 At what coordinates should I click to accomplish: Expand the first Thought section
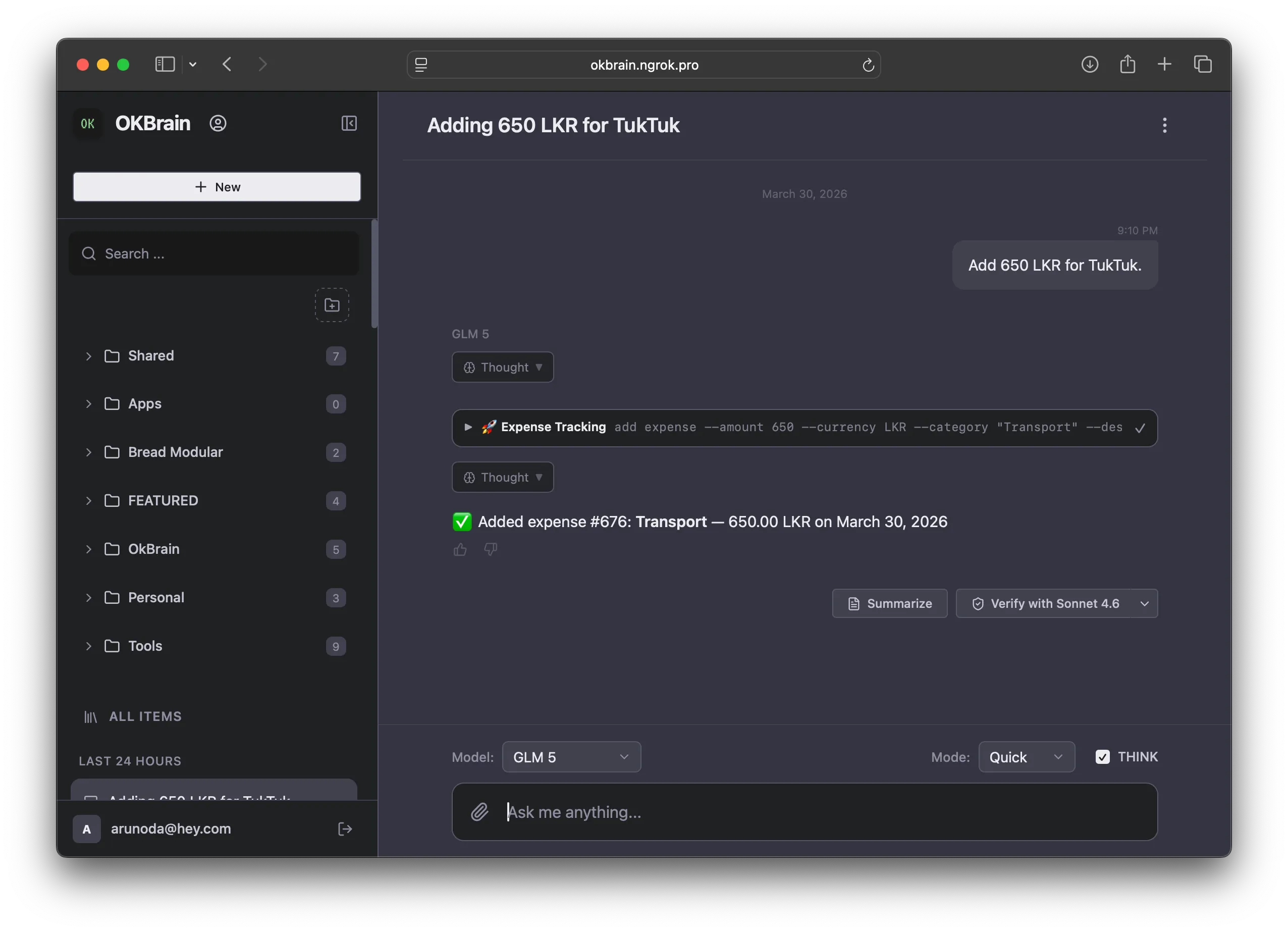pos(502,367)
